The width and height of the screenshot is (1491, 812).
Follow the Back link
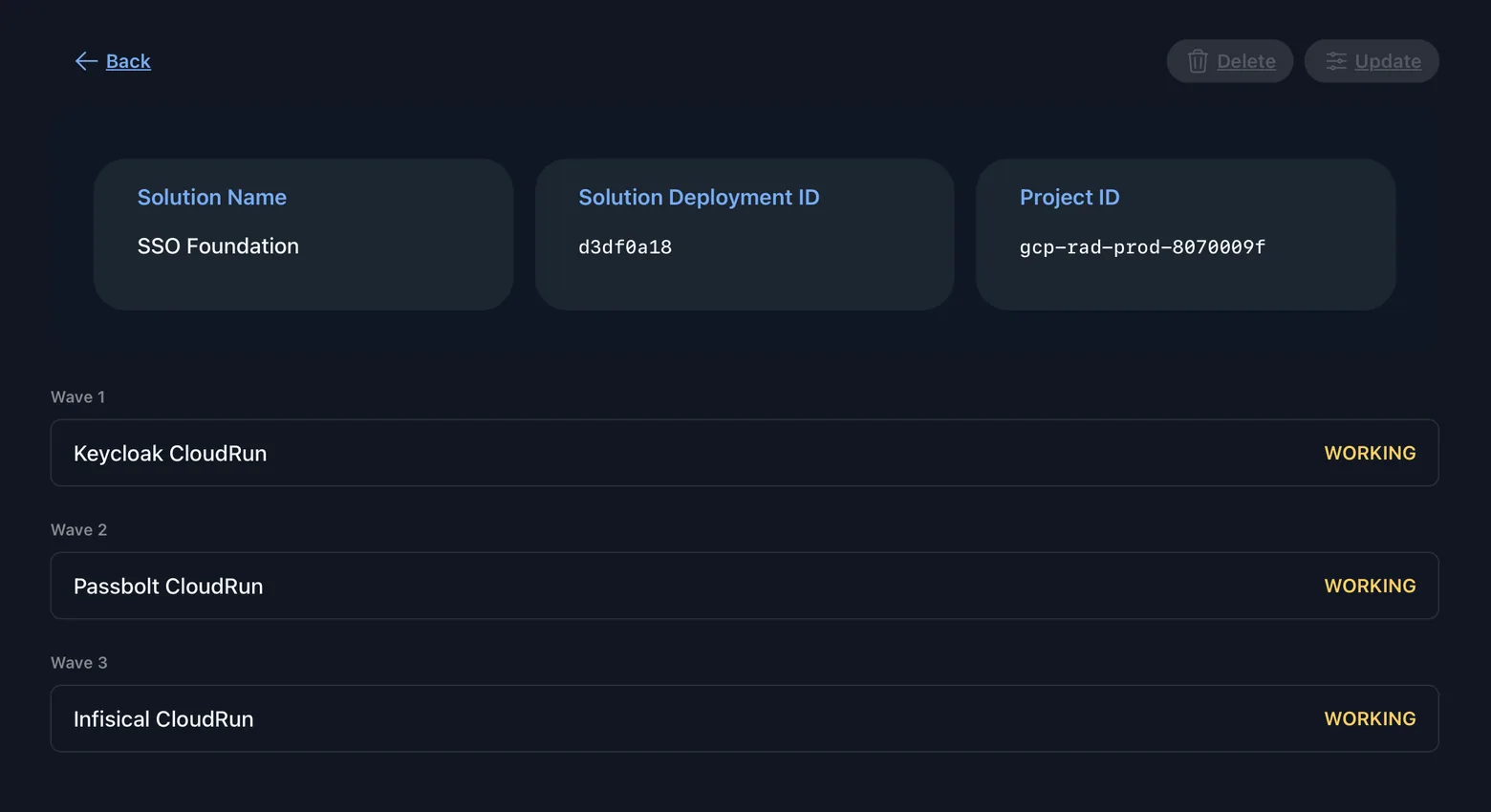128,61
